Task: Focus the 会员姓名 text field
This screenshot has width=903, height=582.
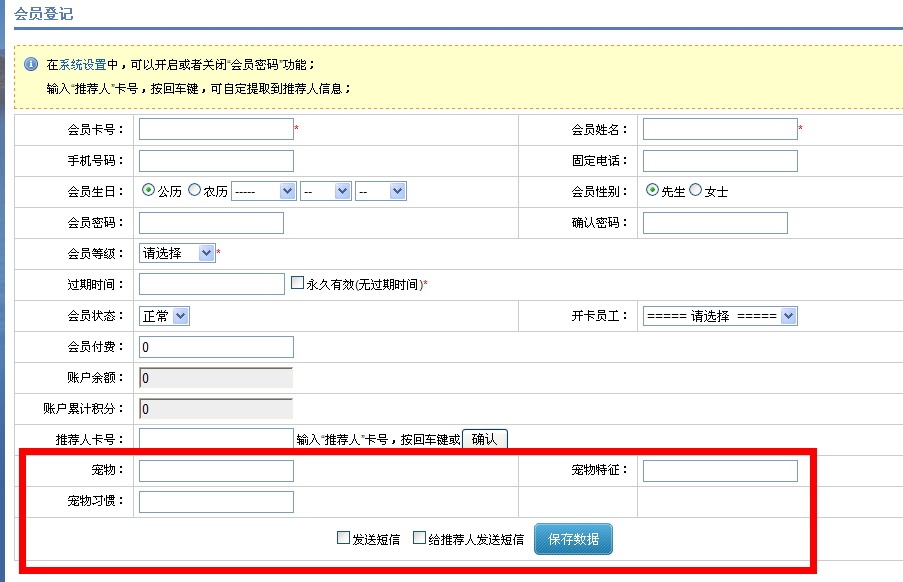Action: [x=720, y=129]
